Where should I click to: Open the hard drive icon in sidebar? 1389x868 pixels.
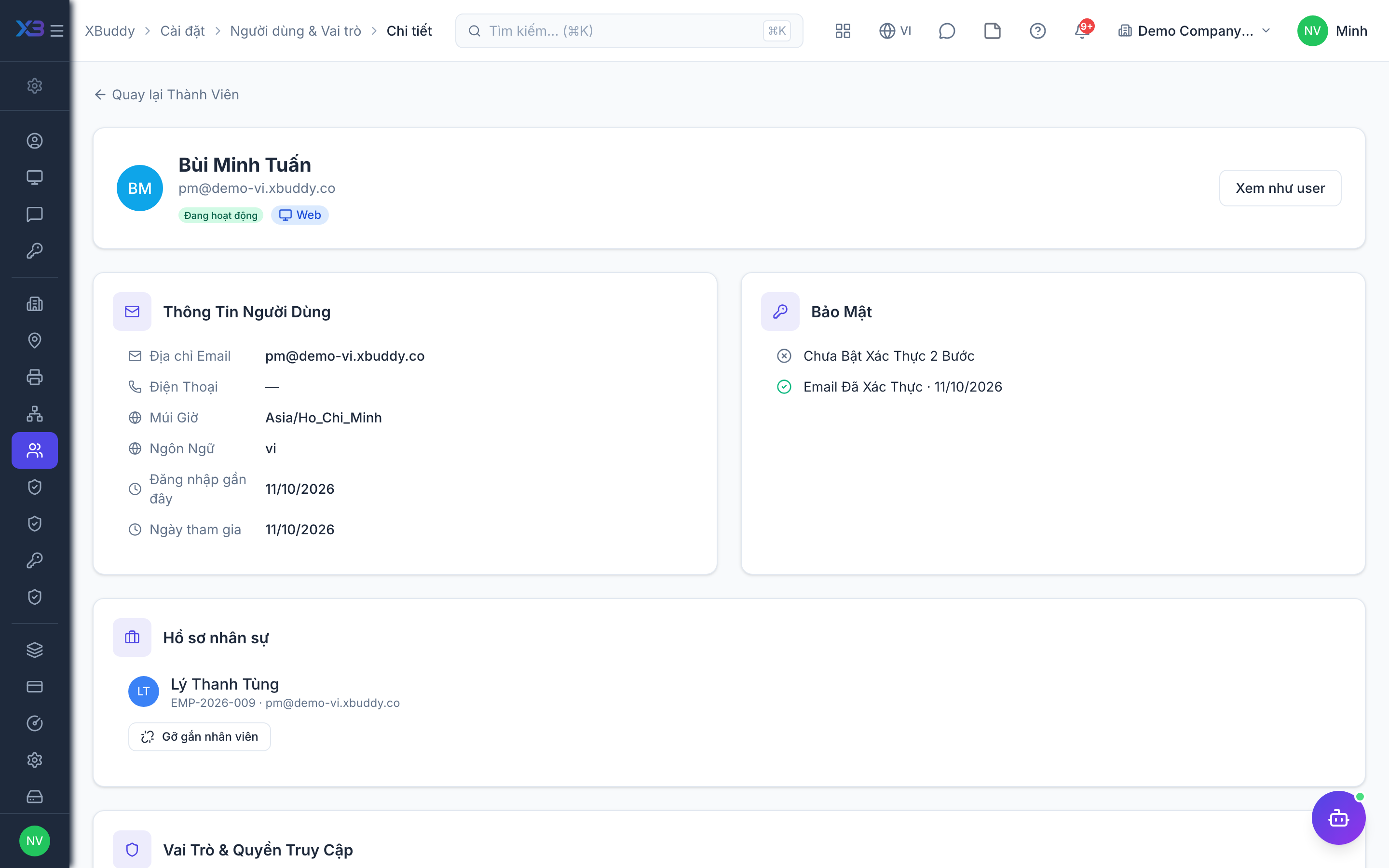[34, 797]
